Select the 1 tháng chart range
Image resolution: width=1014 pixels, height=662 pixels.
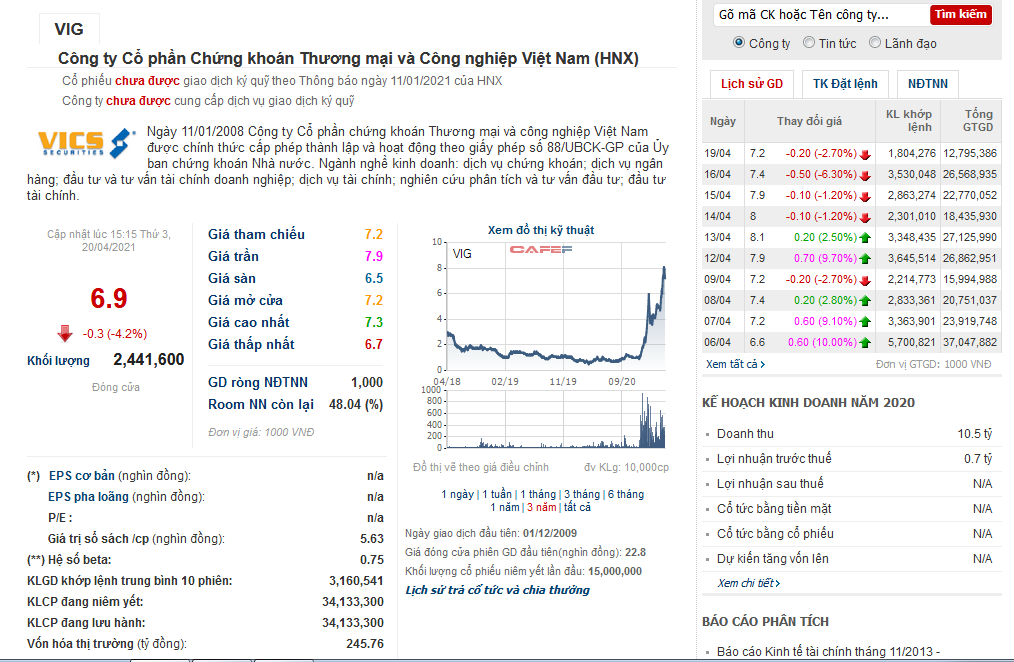[538, 495]
